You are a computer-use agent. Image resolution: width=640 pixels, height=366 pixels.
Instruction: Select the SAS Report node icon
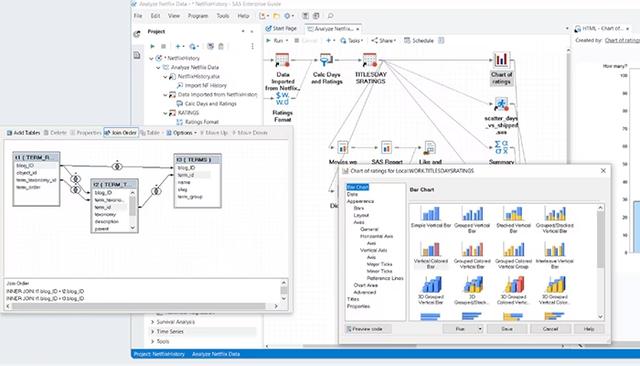tap(386, 147)
